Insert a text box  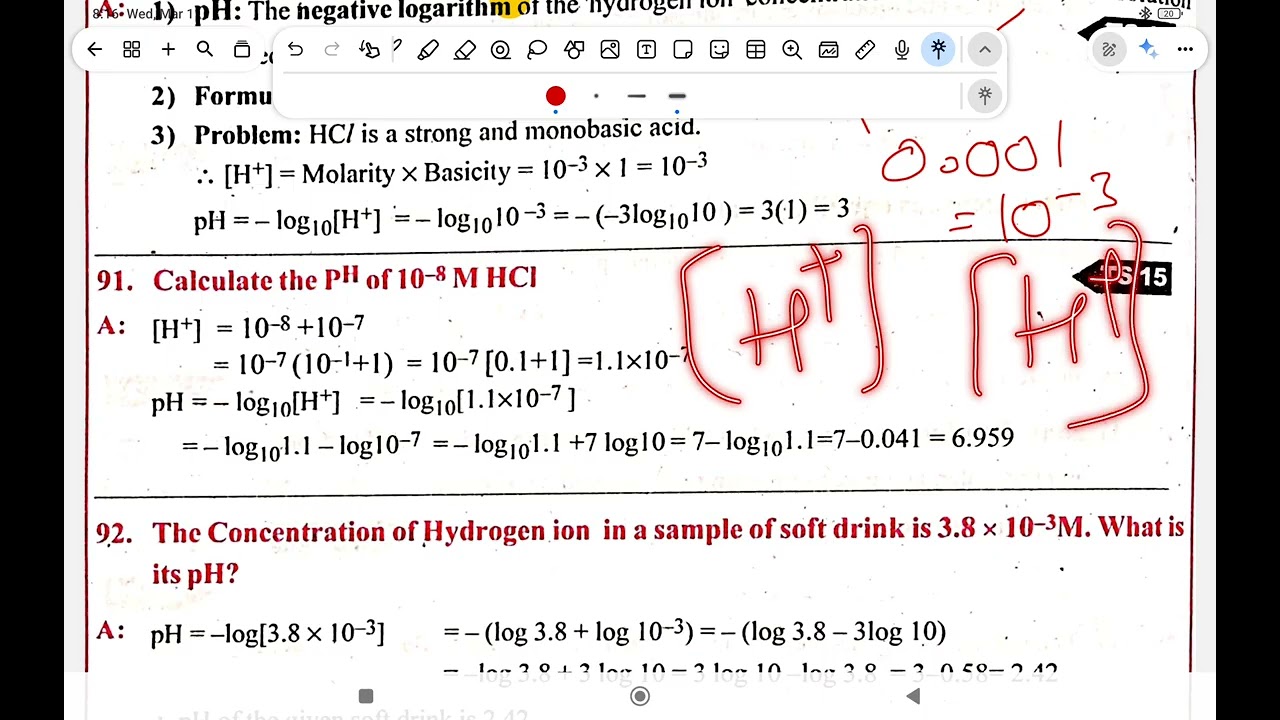646,50
